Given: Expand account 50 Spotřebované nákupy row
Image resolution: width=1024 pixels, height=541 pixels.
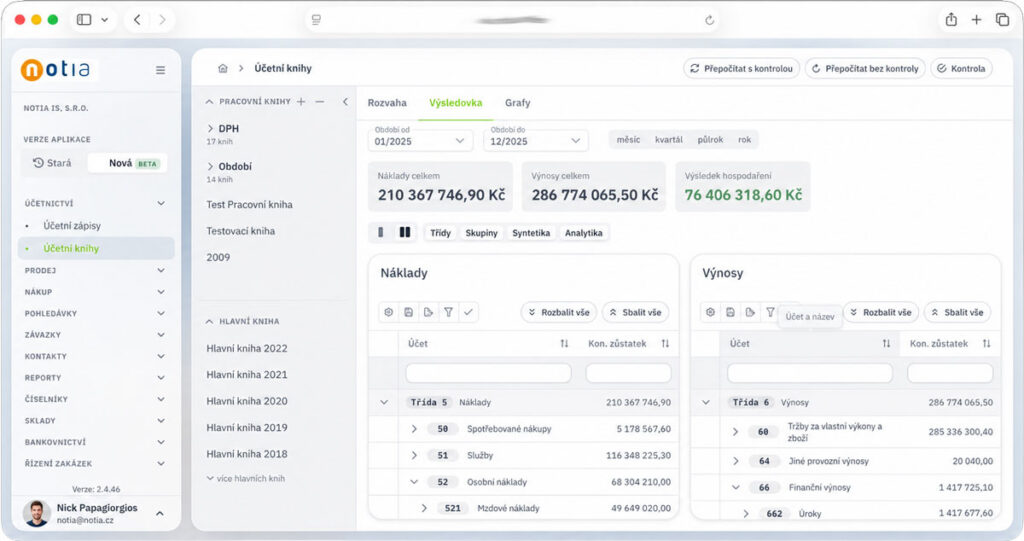Looking at the screenshot, I should [x=414, y=429].
